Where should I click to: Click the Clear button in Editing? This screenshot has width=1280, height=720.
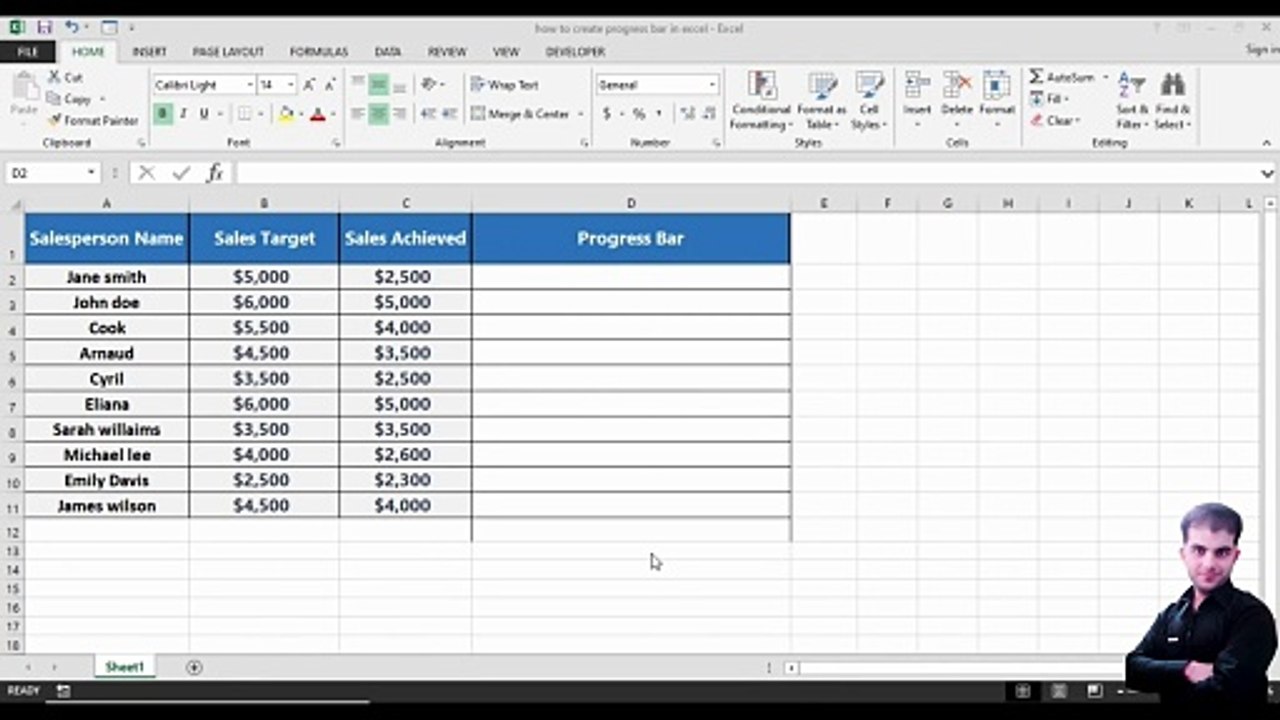point(1055,120)
